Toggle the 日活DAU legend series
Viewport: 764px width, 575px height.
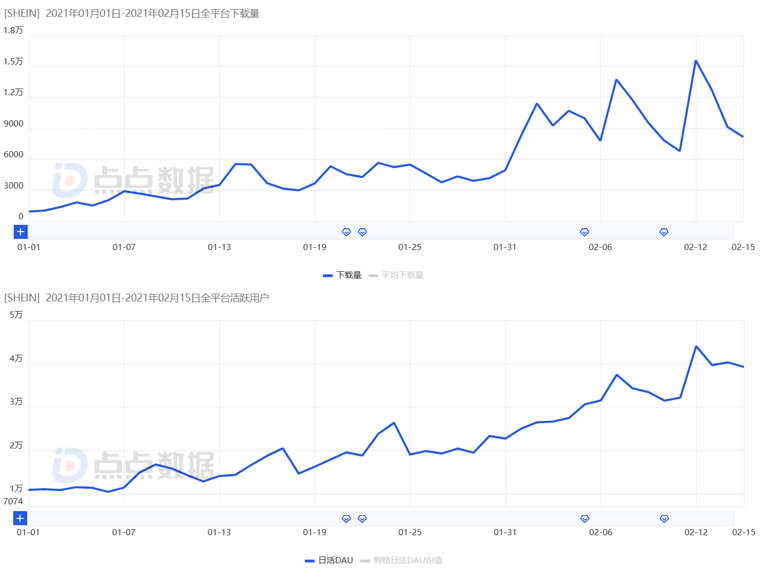tap(329, 561)
